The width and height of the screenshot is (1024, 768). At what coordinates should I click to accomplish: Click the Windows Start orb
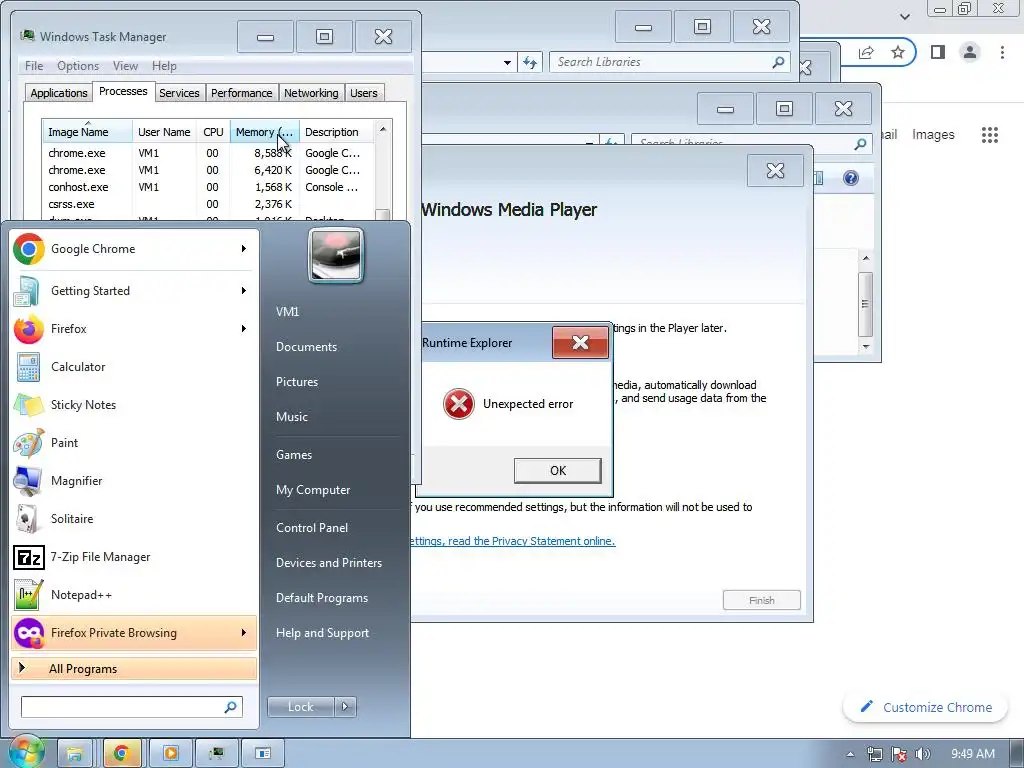[25, 752]
